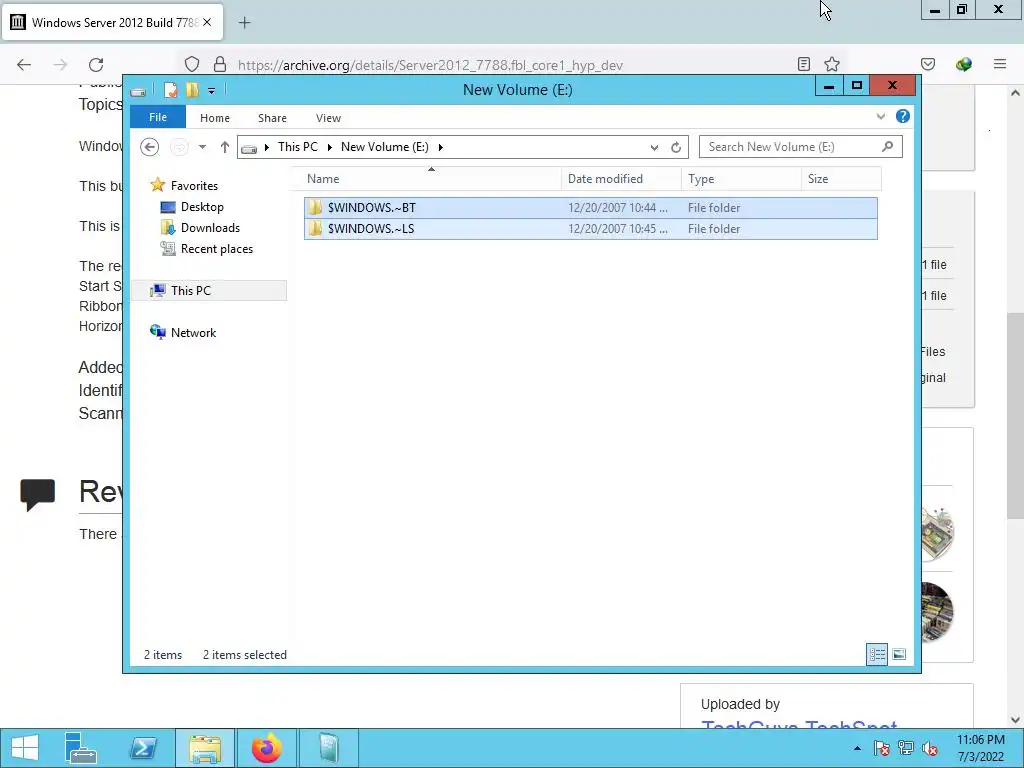This screenshot has height=768, width=1024.
Task: Click the drive icon in Explorer title bar
Action: coord(138,91)
